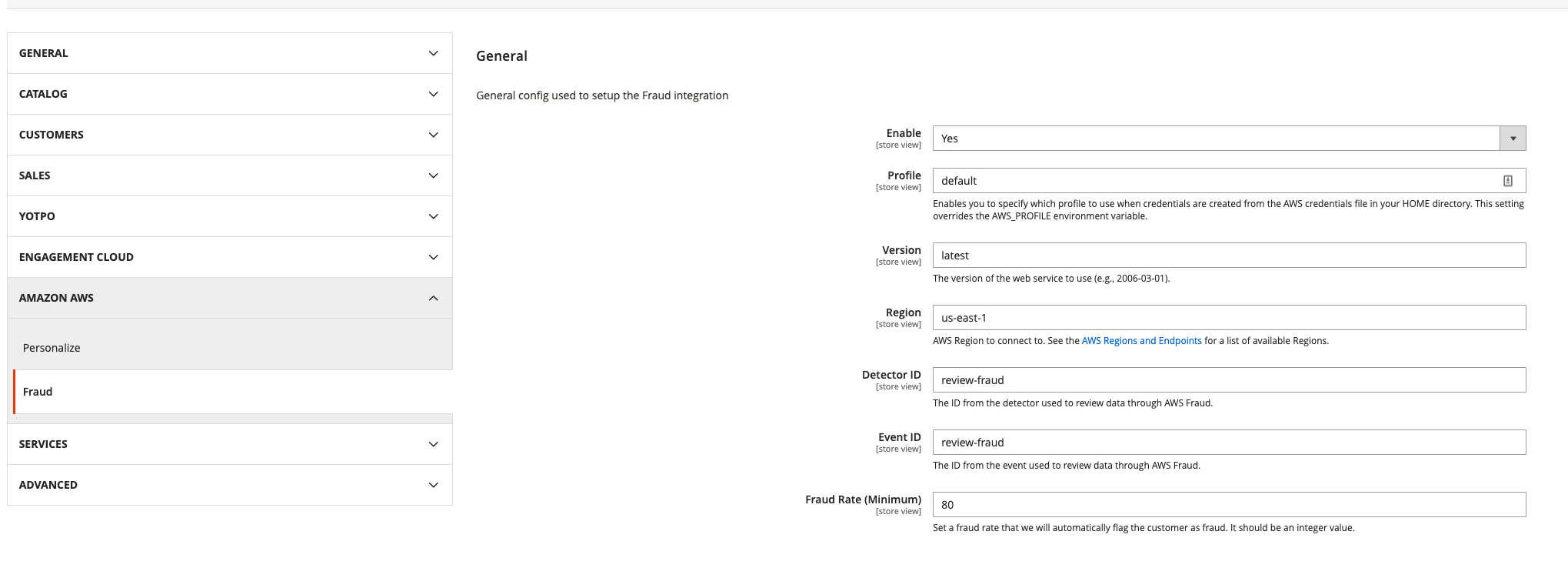Viewport: 1568px width, 568px height.
Task: Click the Profile text field
Action: pyautogui.click(x=1215, y=181)
